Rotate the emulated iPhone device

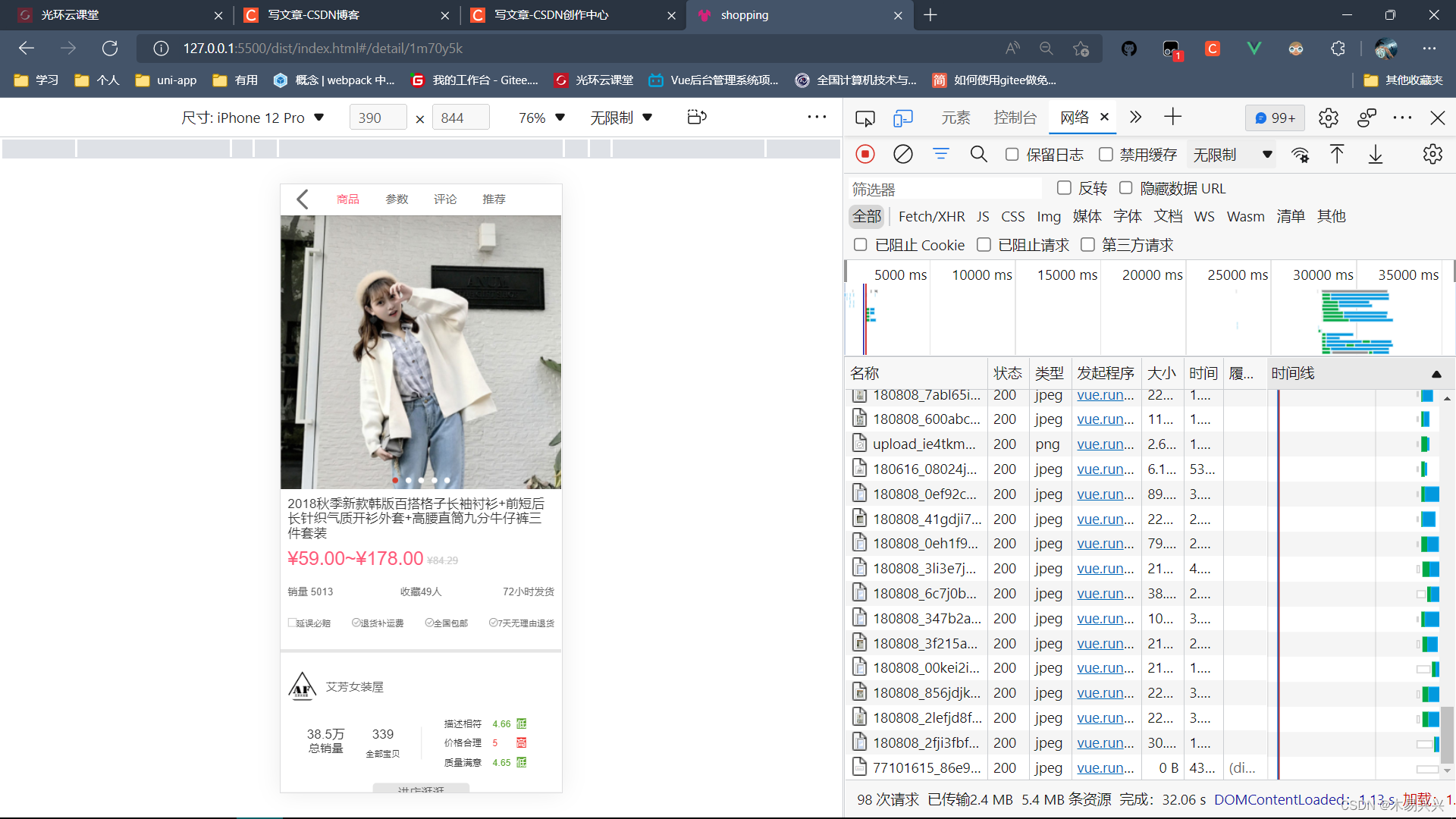pos(697,117)
